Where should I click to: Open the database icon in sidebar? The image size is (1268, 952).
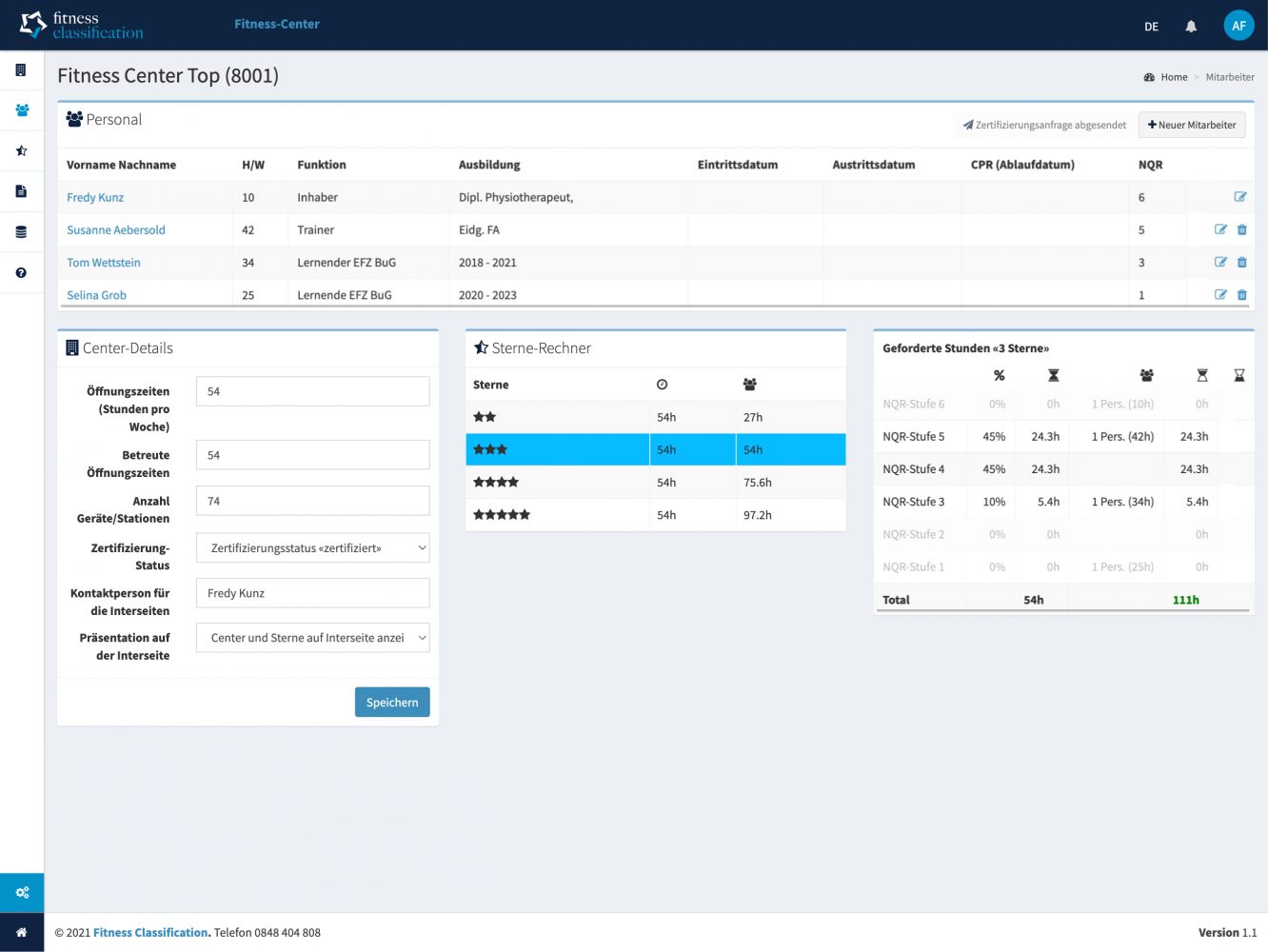[x=21, y=232]
